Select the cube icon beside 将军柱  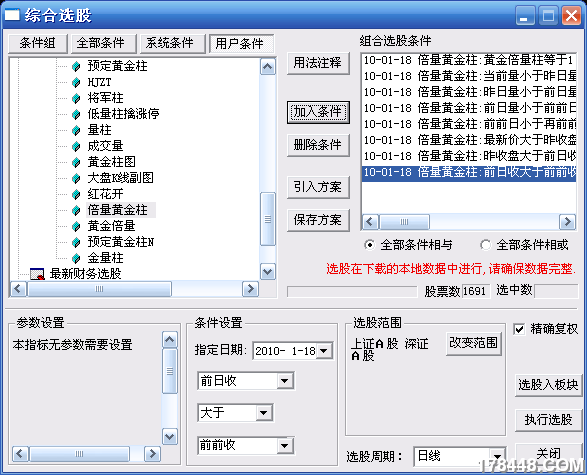pos(76,98)
